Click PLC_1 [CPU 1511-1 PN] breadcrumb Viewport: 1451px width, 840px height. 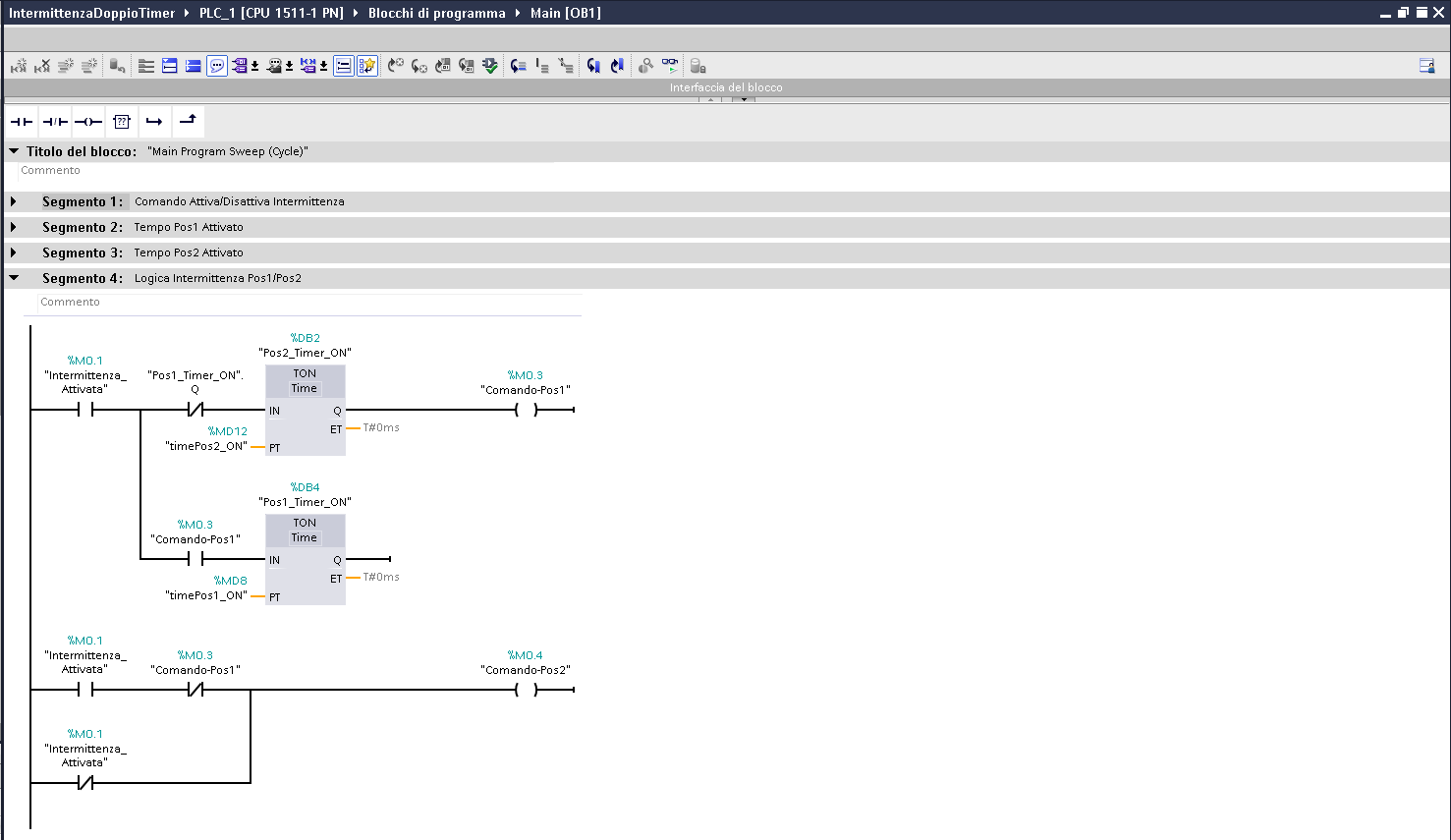coord(271,13)
